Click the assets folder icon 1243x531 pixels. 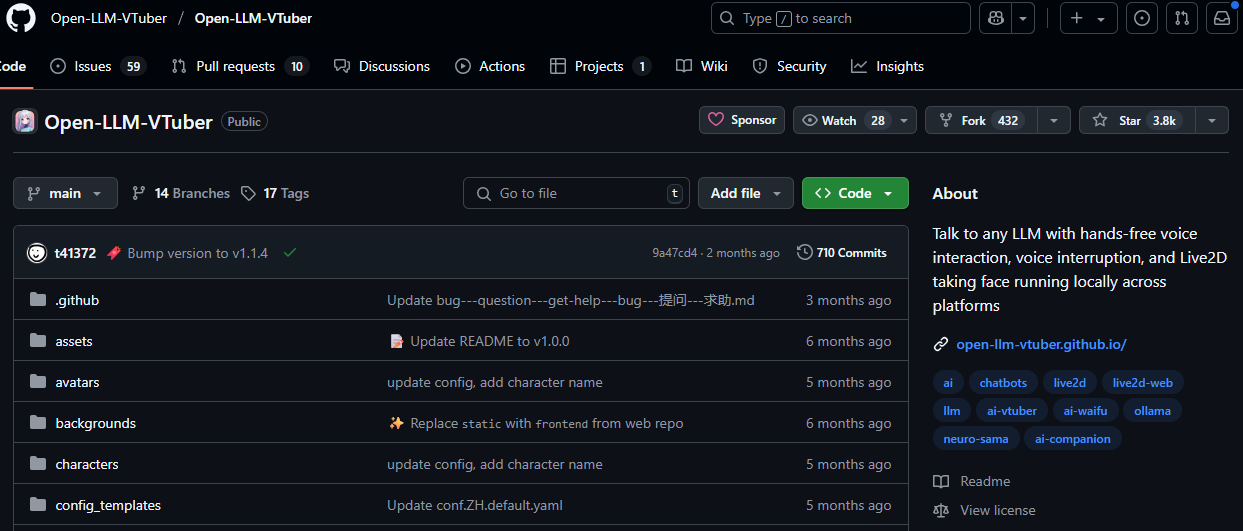pyautogui.click(x=38, y=341)
